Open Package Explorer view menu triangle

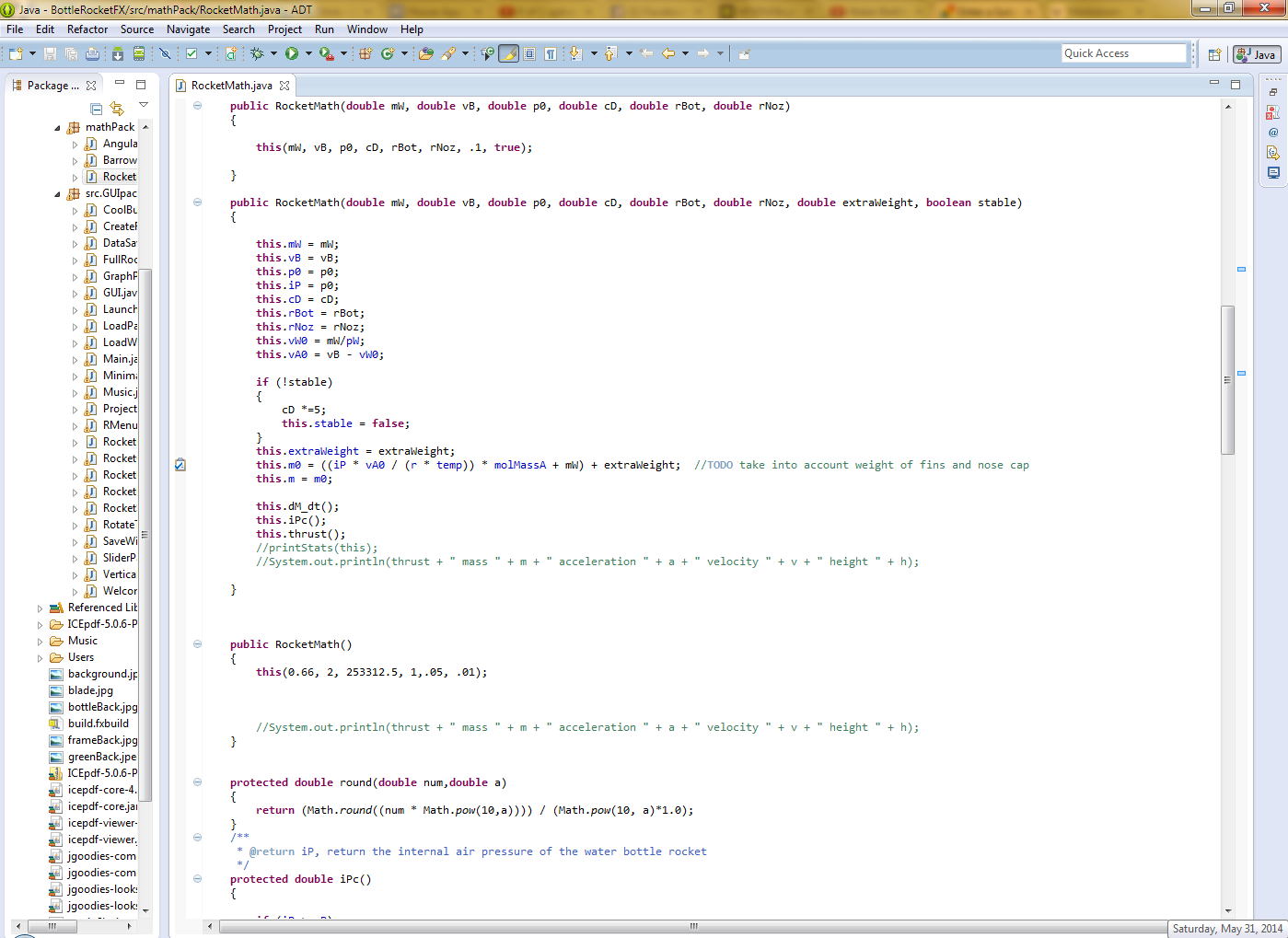(x=144, y=105)
